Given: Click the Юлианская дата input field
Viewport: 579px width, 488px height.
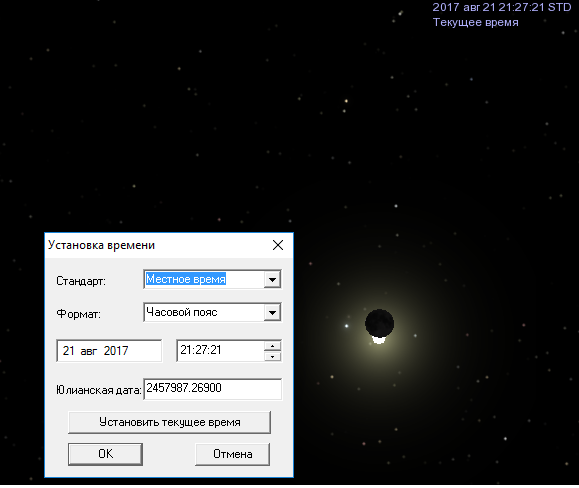Looking at the screenshot, I should click(x=212, y=389).
